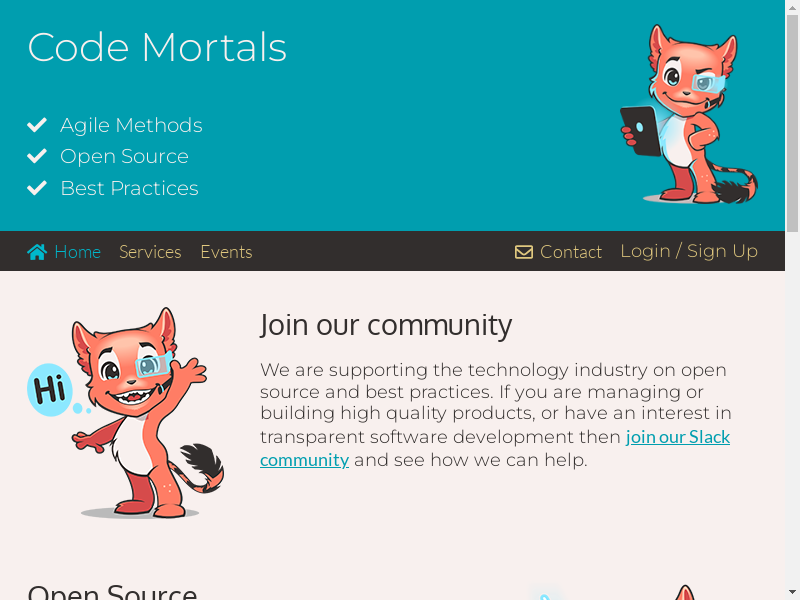The height and width of the screenshot is (600, 800).
Task: Open Login / Sign Up
Action: (689, 251)
